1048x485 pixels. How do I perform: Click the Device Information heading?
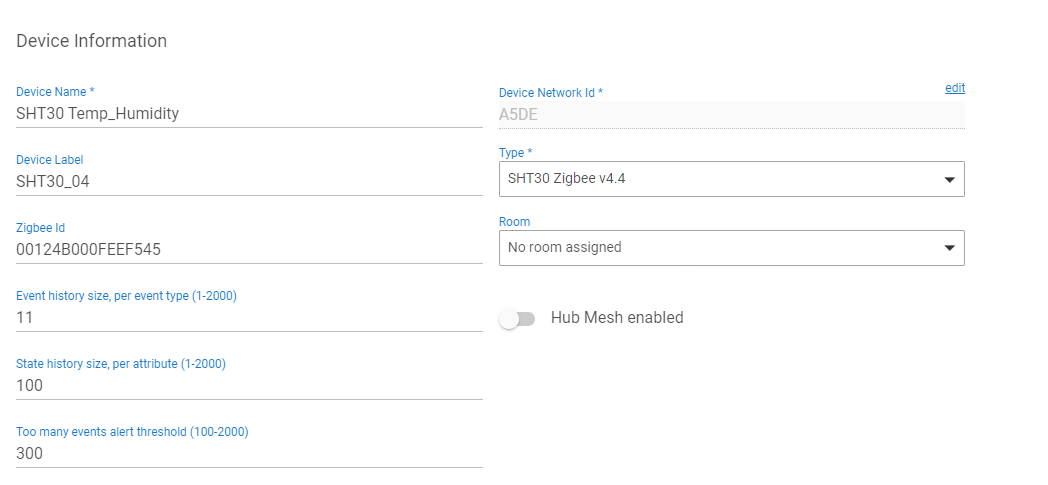coord(92,41)
